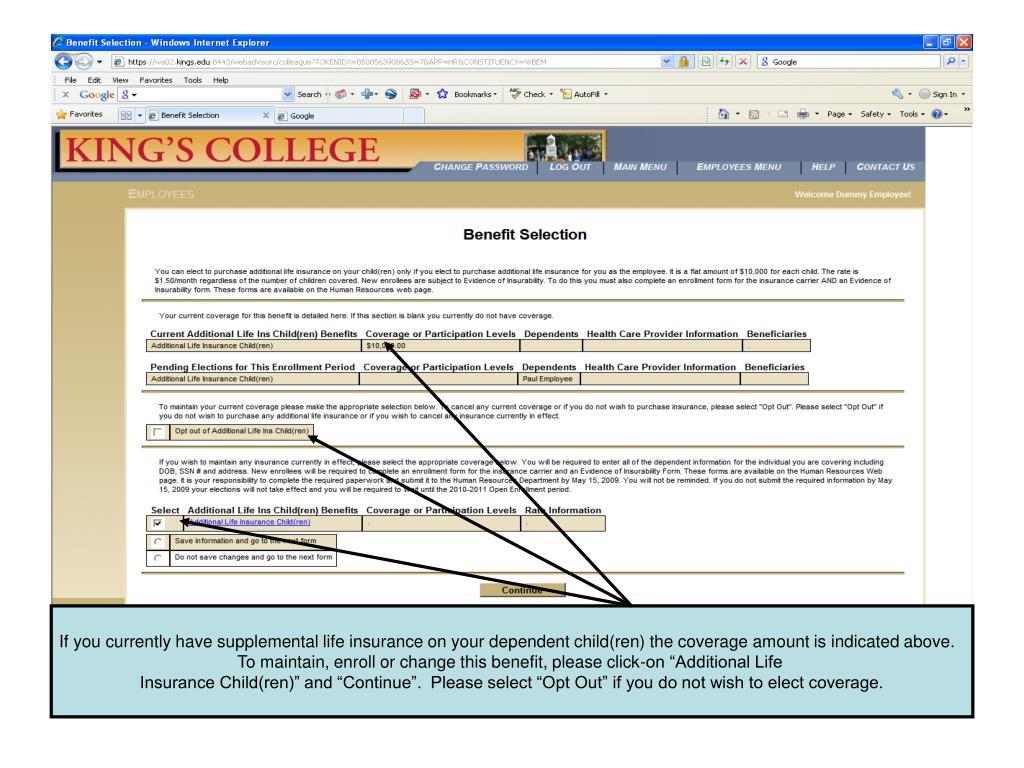This screenshot has height=768, width=1024.
Task: Expand the address bar history dropdown
Action: [665, 62]
